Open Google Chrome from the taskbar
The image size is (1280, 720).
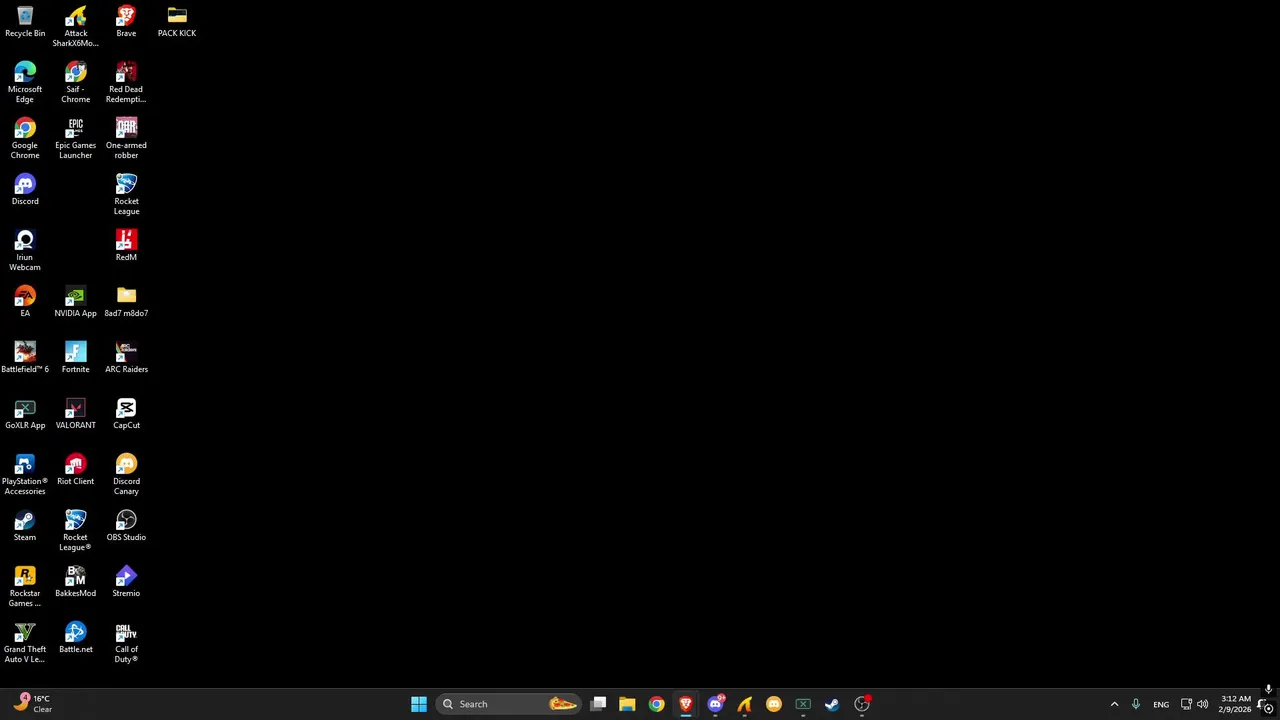tap(656, 704)
